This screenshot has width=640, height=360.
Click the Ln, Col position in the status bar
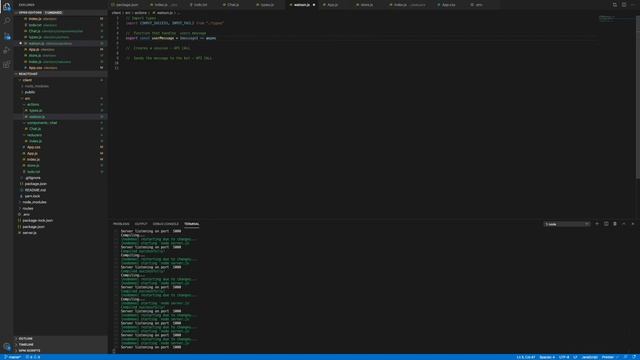coord(526,357)
